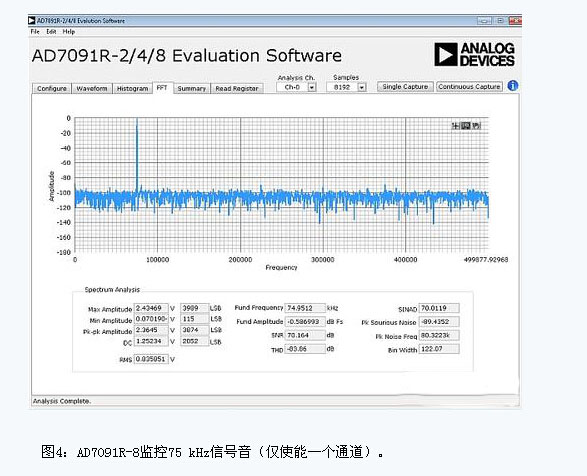
Task: Click the Pk Noise Freq field
Action: pos(439,336)
